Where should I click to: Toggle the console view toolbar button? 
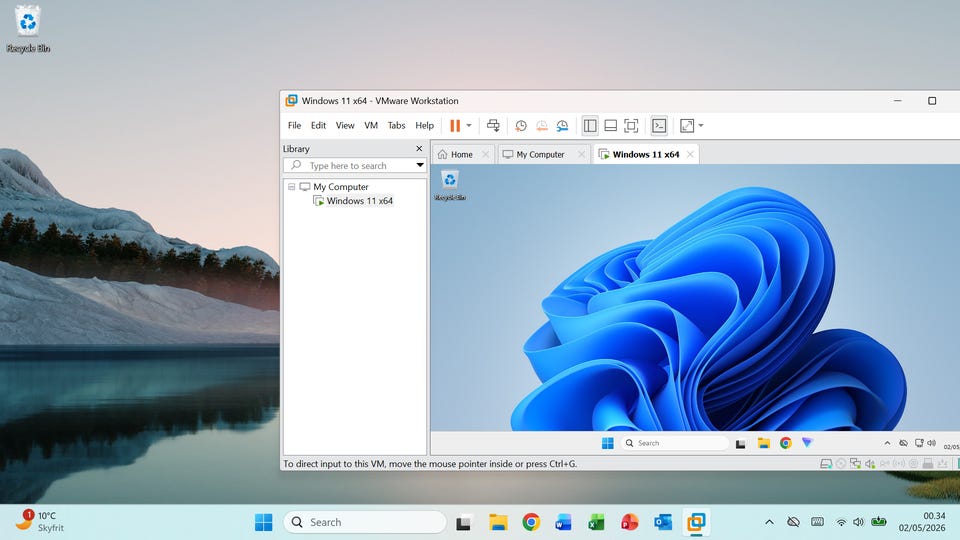(659, 126)
